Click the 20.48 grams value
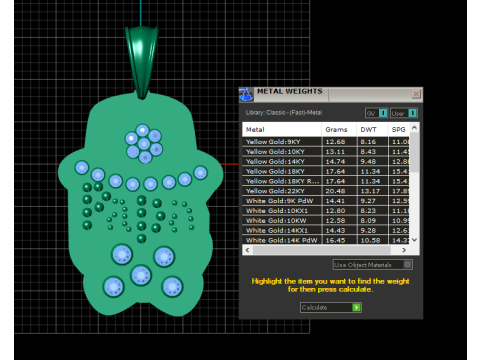 pos(335,191)
